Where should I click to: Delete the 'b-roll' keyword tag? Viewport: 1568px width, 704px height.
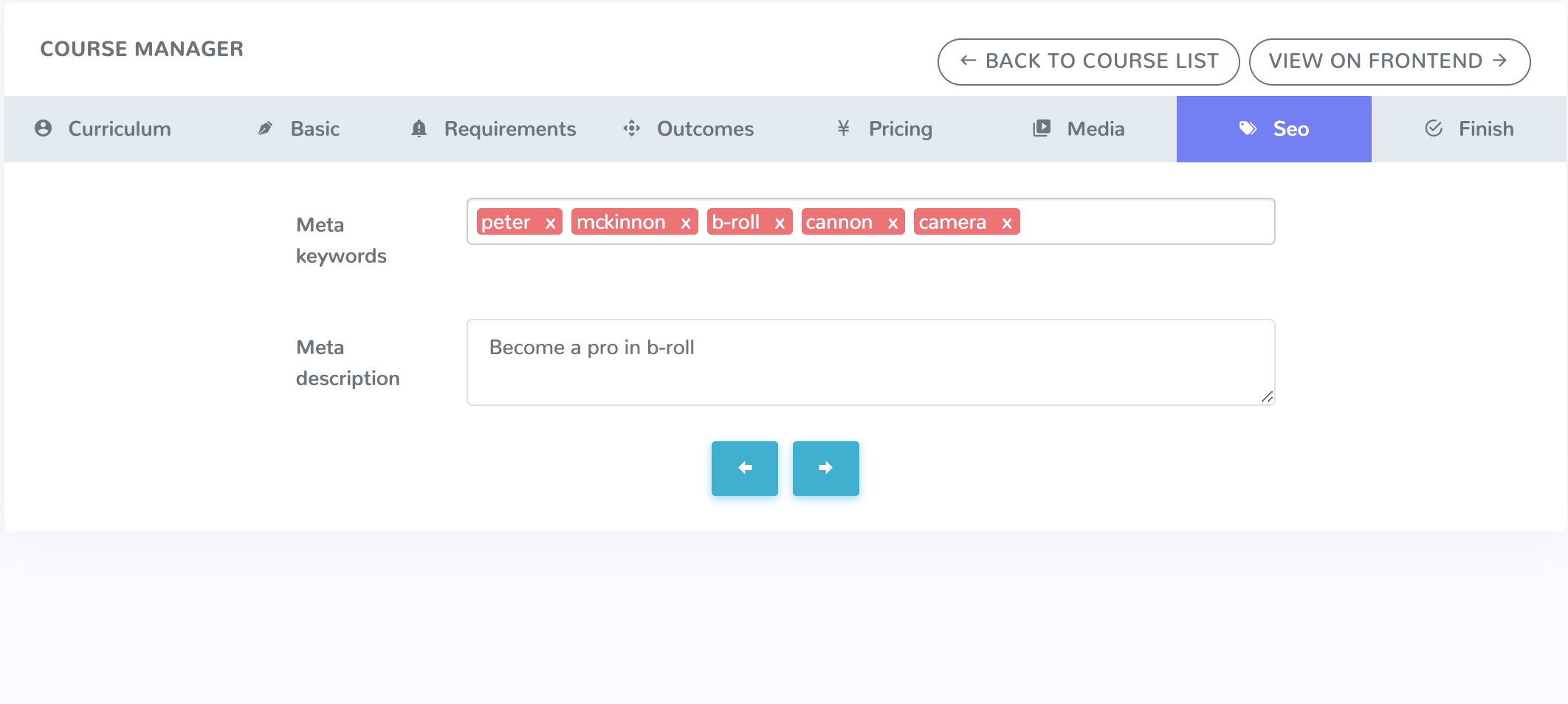(x=780, y=223)
